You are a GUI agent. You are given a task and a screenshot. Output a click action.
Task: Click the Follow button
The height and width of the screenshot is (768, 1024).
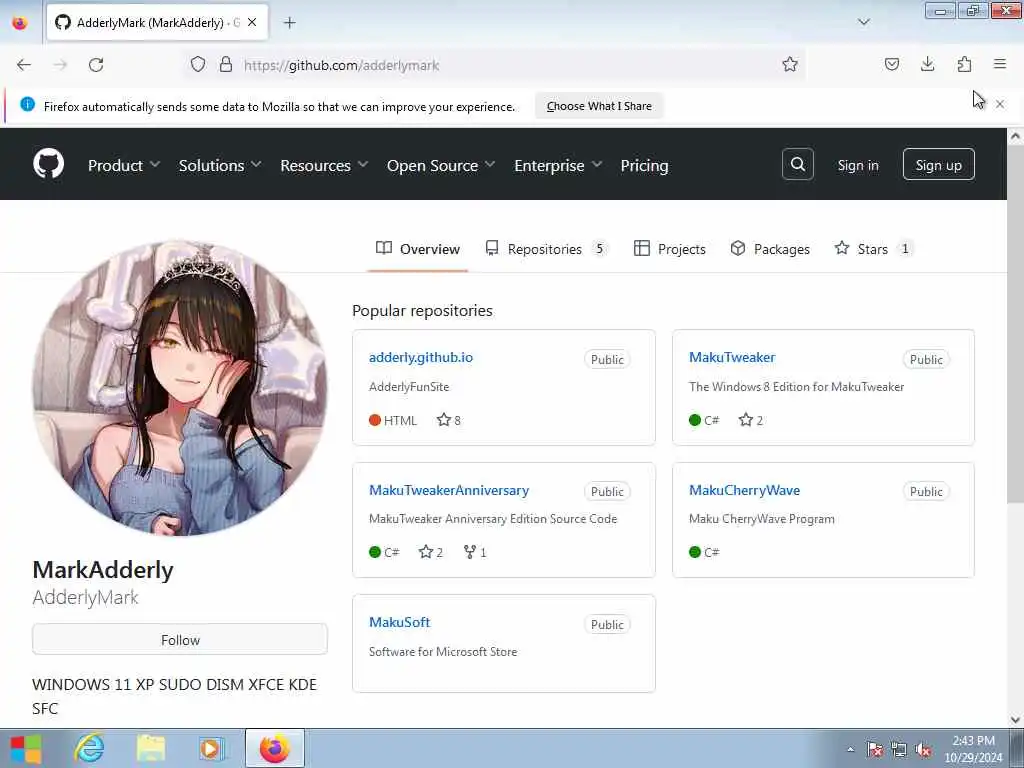pos(180,639)
